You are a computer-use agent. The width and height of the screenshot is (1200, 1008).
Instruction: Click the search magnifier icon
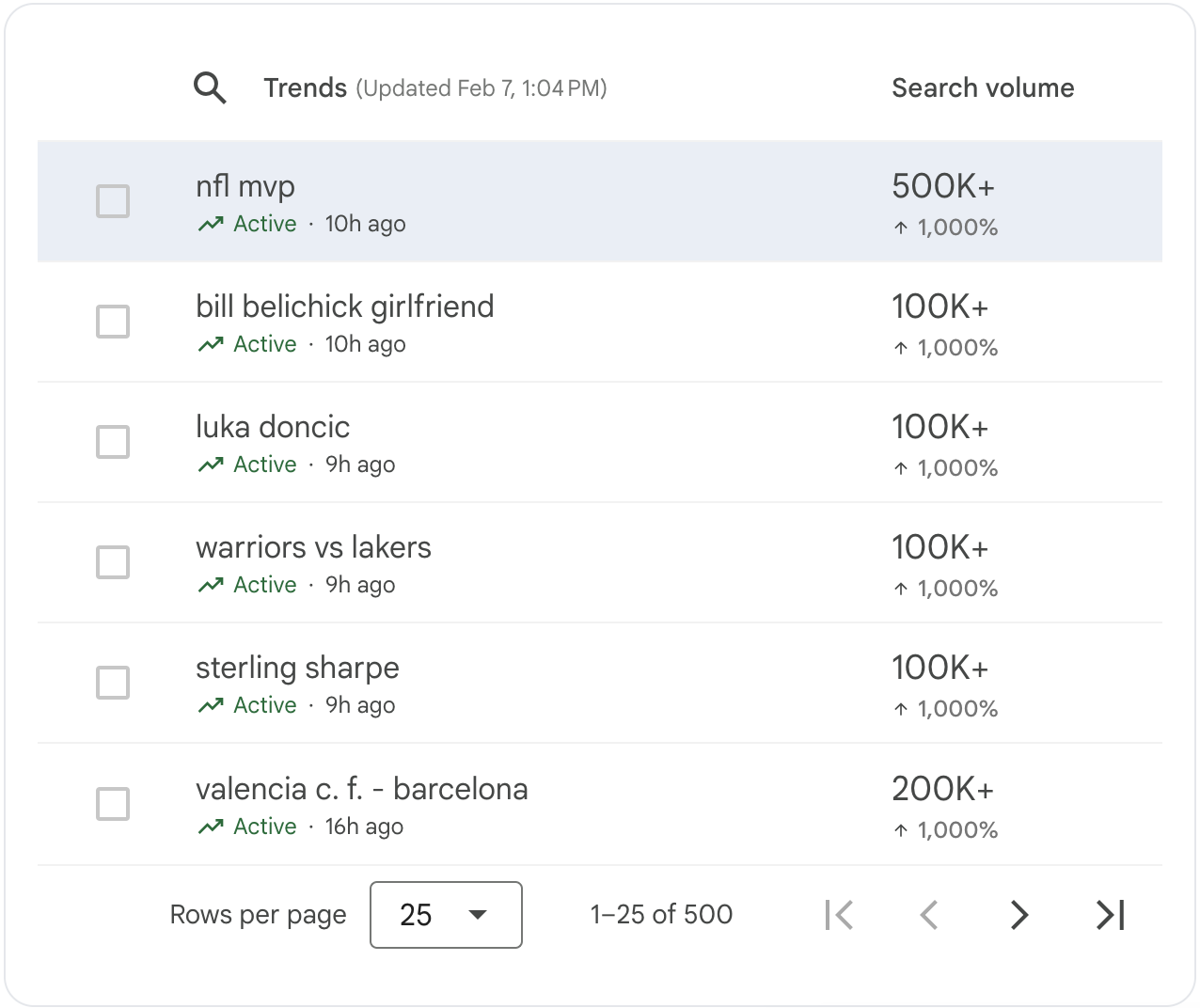[x=210, y=88]
